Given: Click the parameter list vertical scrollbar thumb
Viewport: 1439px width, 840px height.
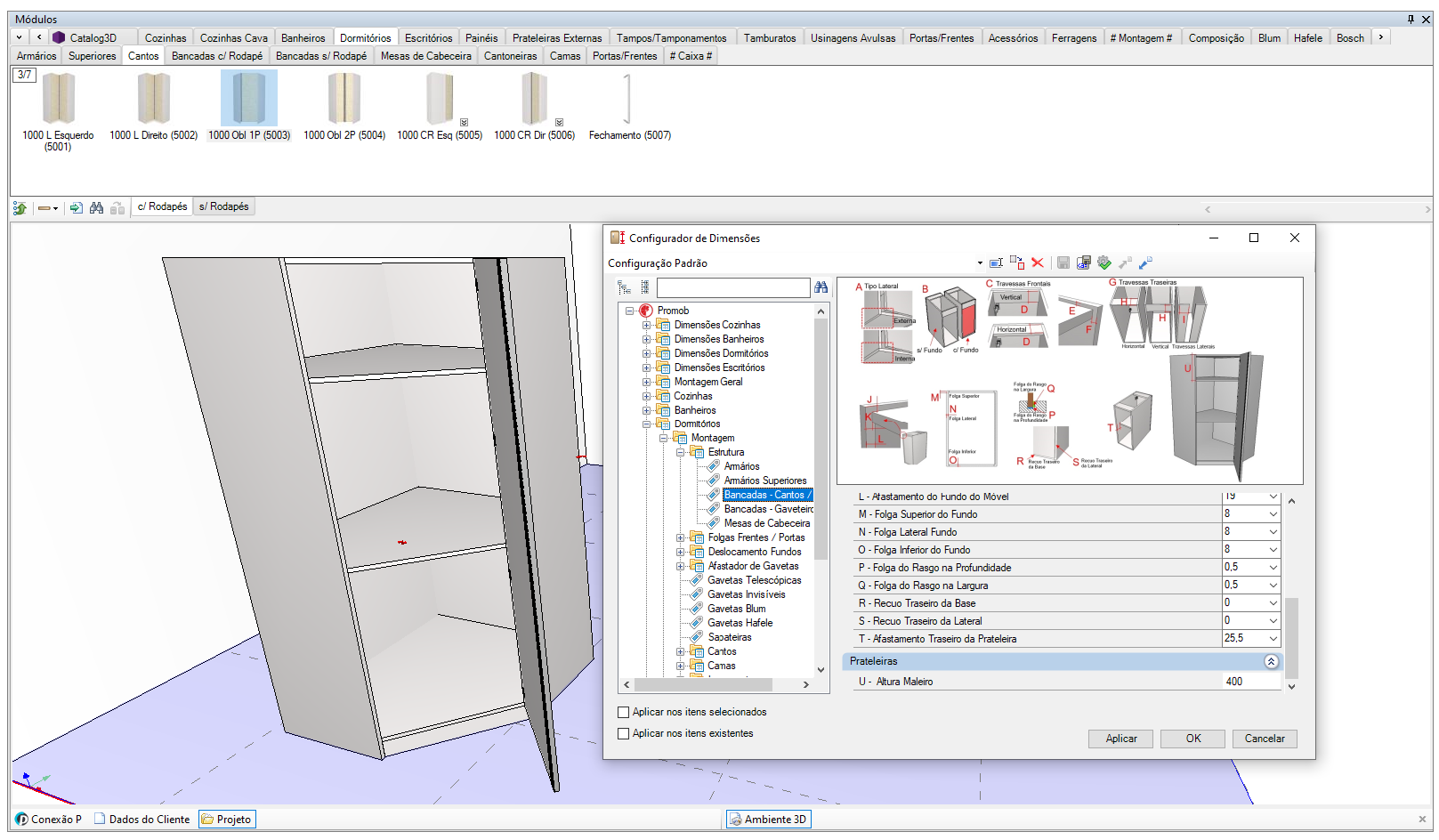Looking at the screenshot, I should (1291, 636).
